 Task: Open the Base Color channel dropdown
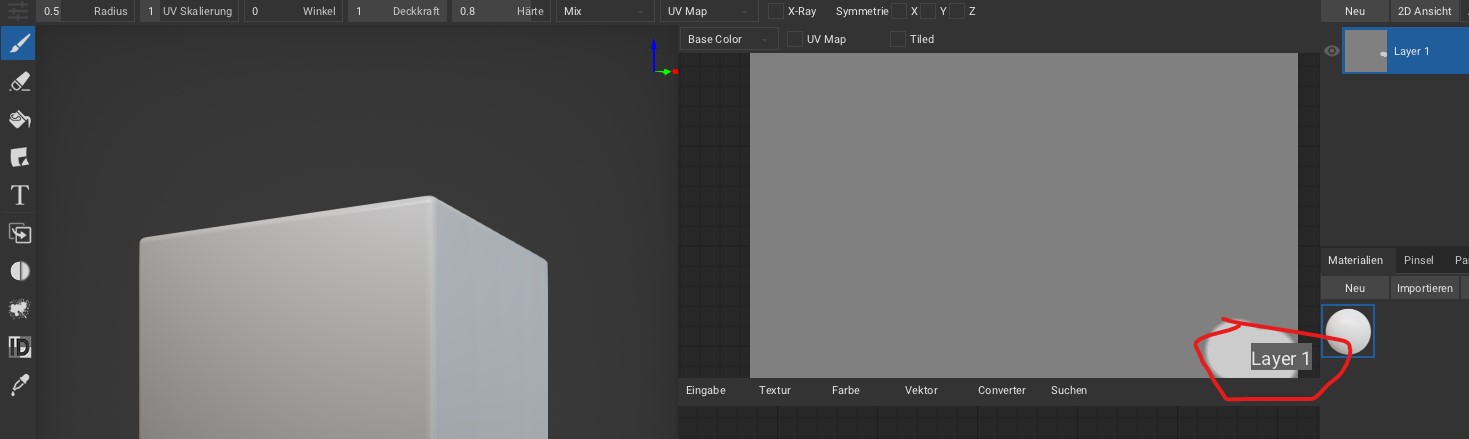tap(729, 39)
